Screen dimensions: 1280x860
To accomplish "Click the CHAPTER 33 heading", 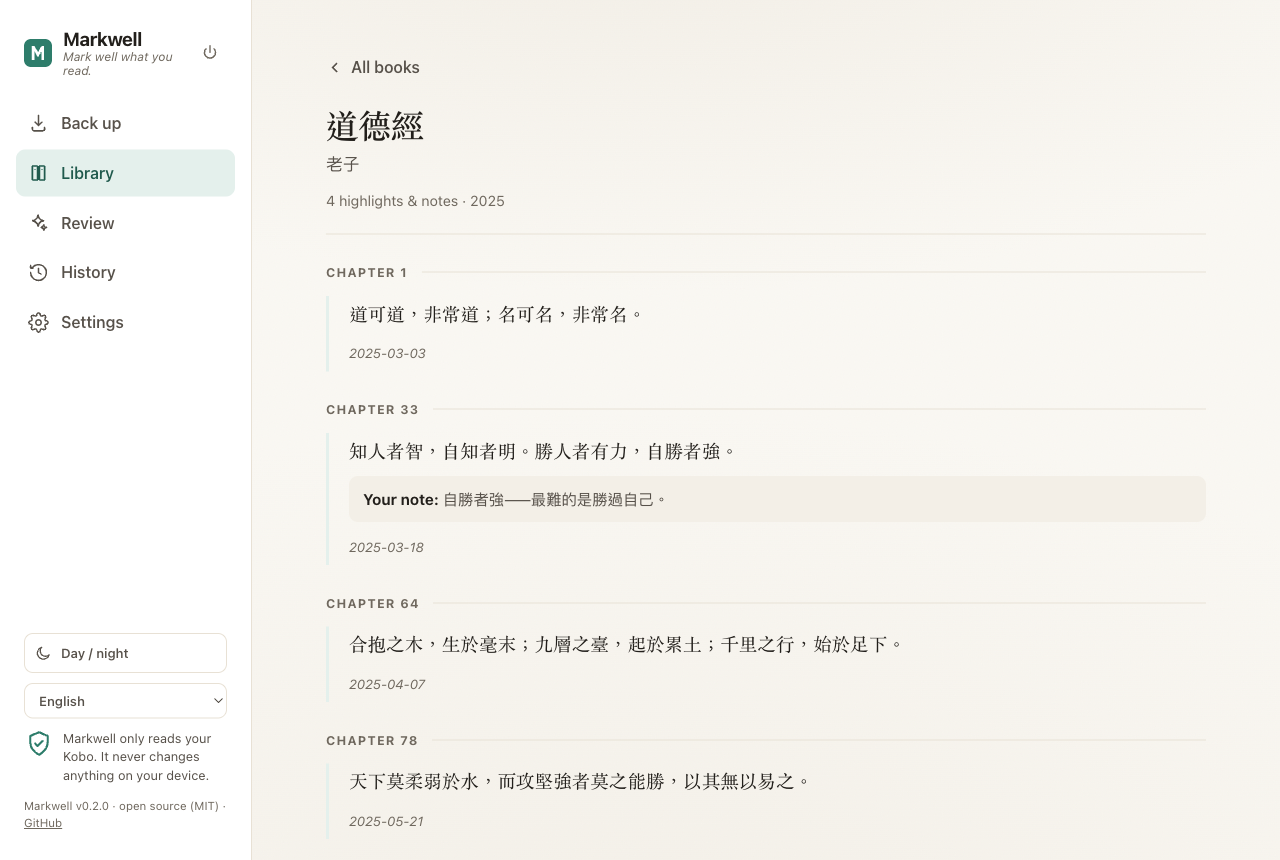I will 372,409.
